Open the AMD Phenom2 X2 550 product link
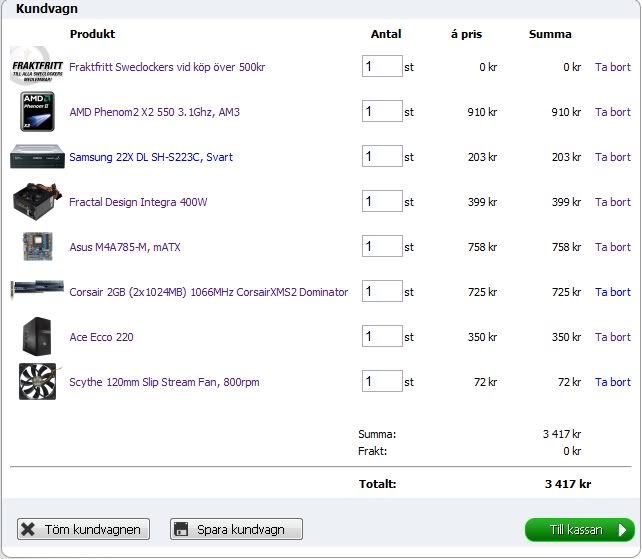Screen dimensions: 642x559 [x=154, y=112]
